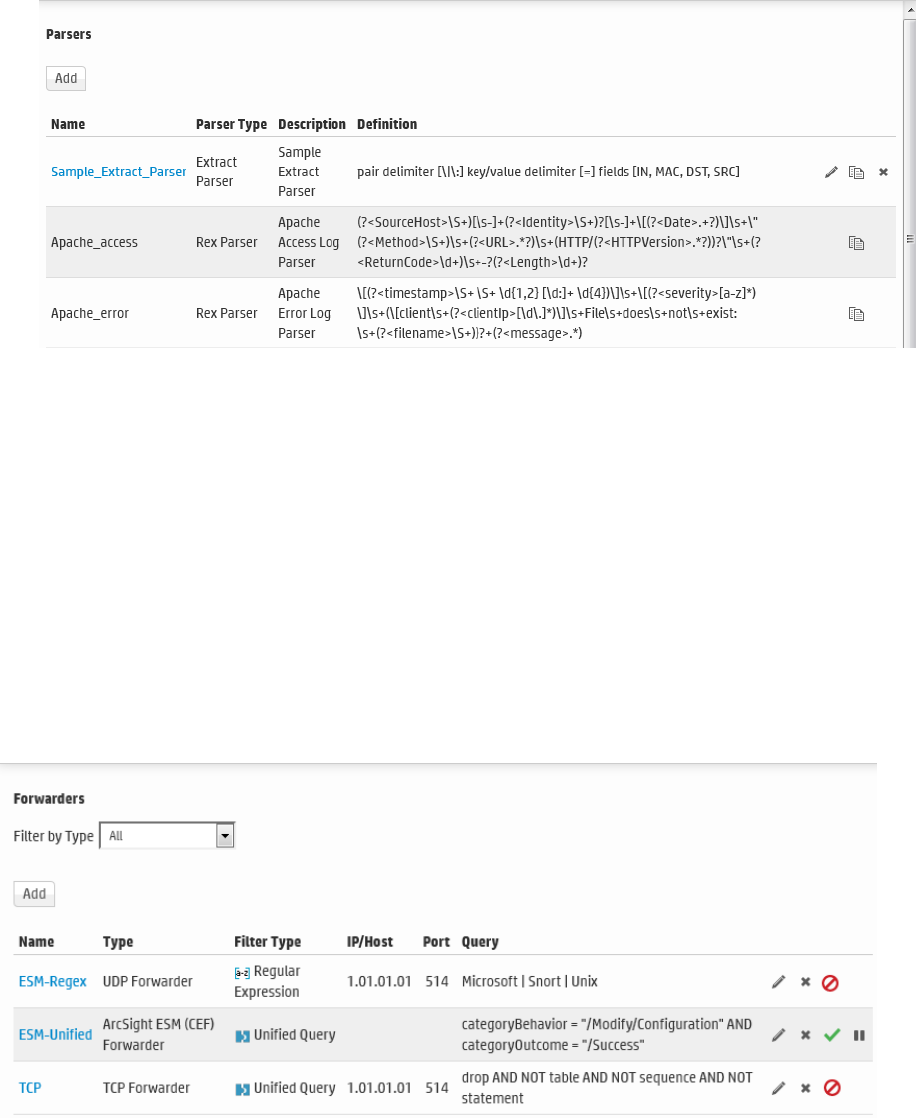Edit the TCP forwarder pencil icon
Image resolution: width=916 pixels, height=1118 pixels.
779,1088
